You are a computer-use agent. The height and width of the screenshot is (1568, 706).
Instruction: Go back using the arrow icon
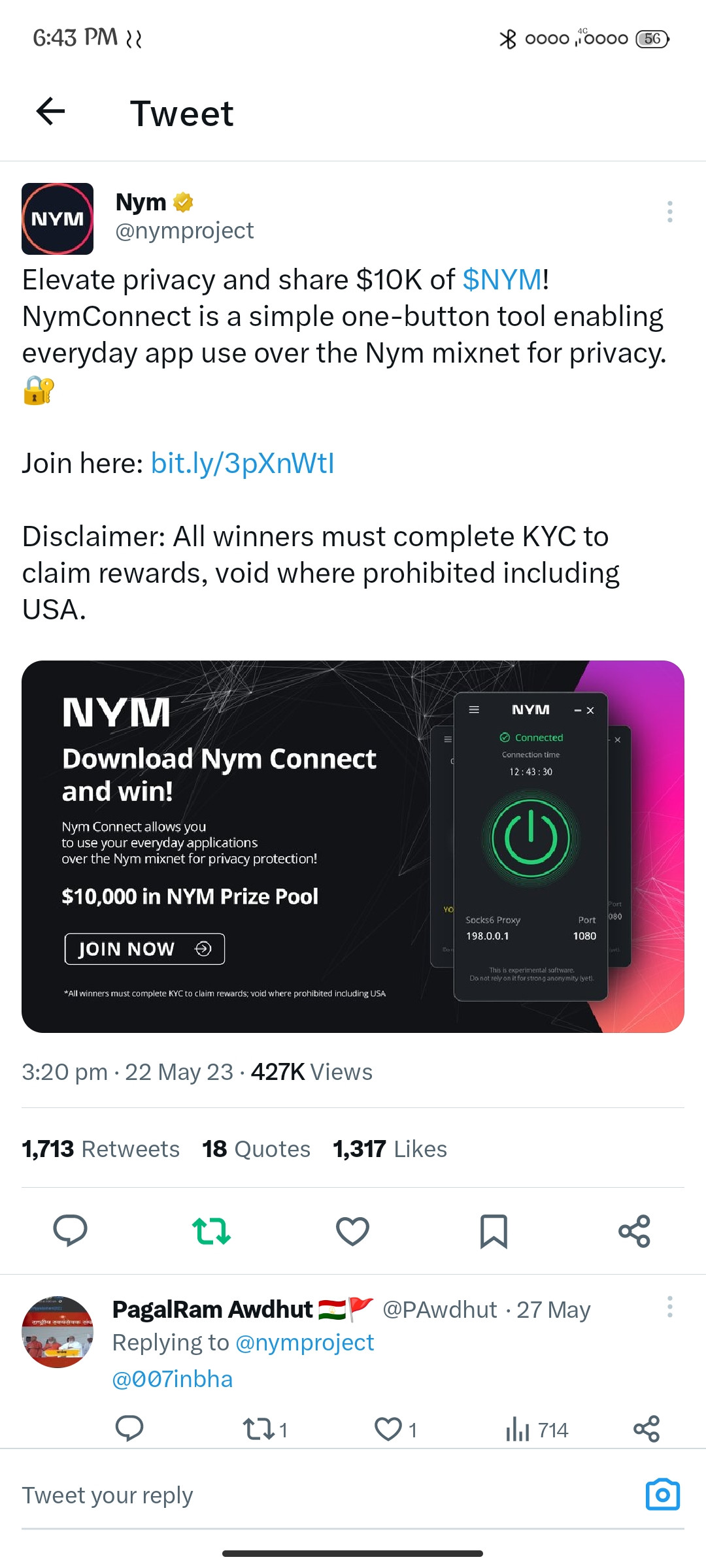point(50,111)
